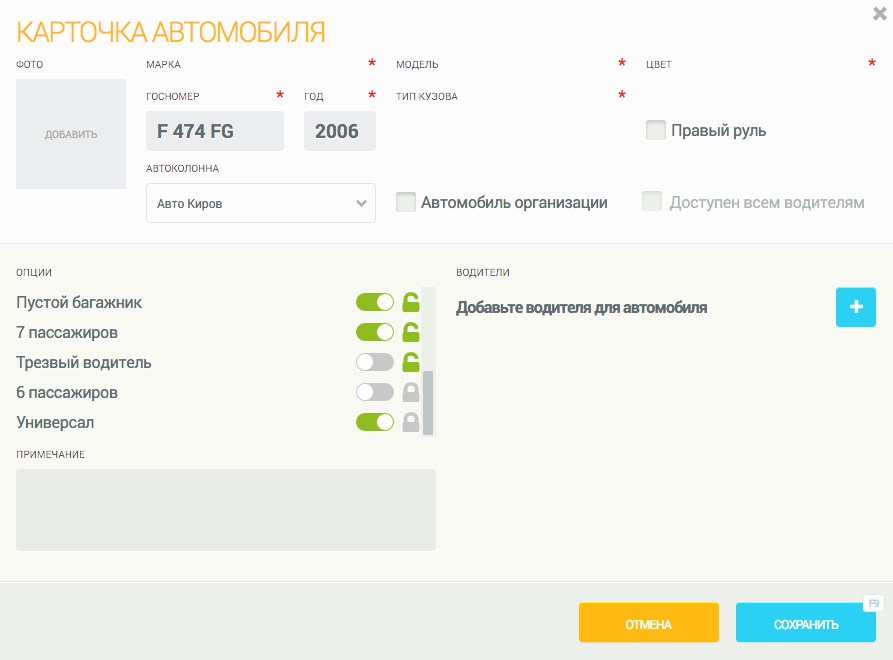The width and height of the screenshot is (893, 660).
Task: Click the lock icon beside Трезвый водитель
Action: click(x=410, y=362)
